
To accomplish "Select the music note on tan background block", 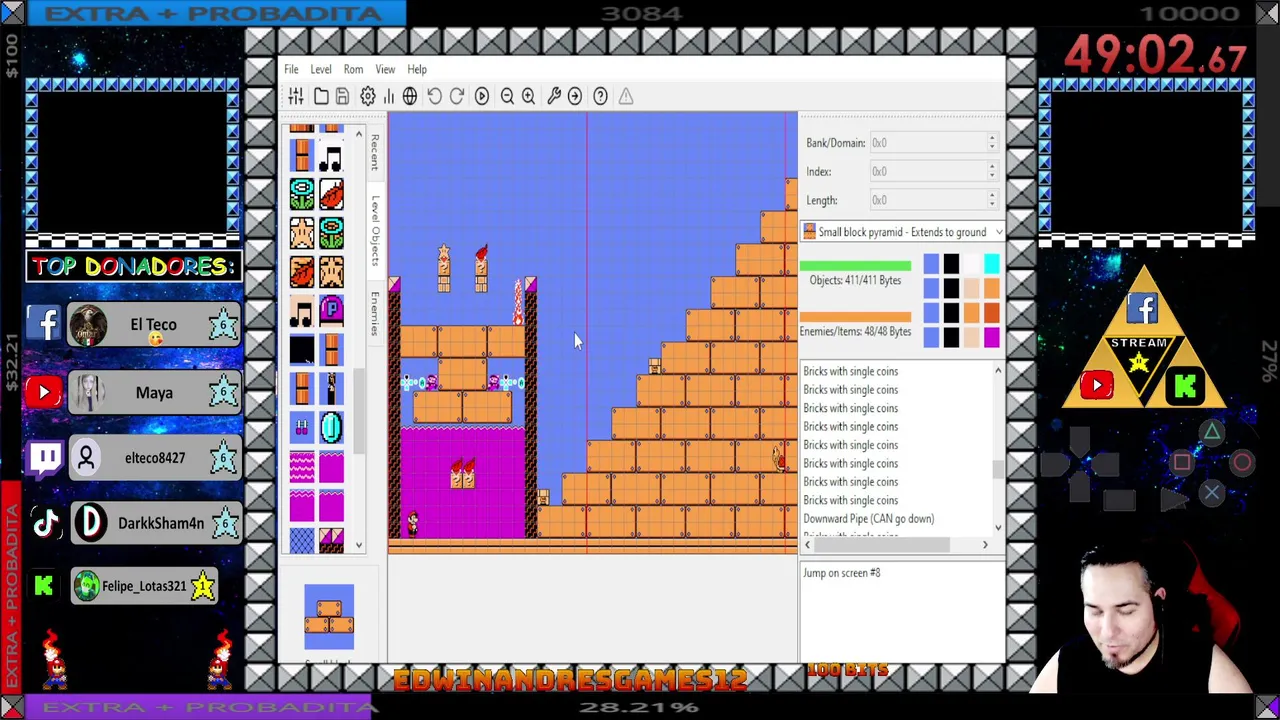I will coord(302,310).
